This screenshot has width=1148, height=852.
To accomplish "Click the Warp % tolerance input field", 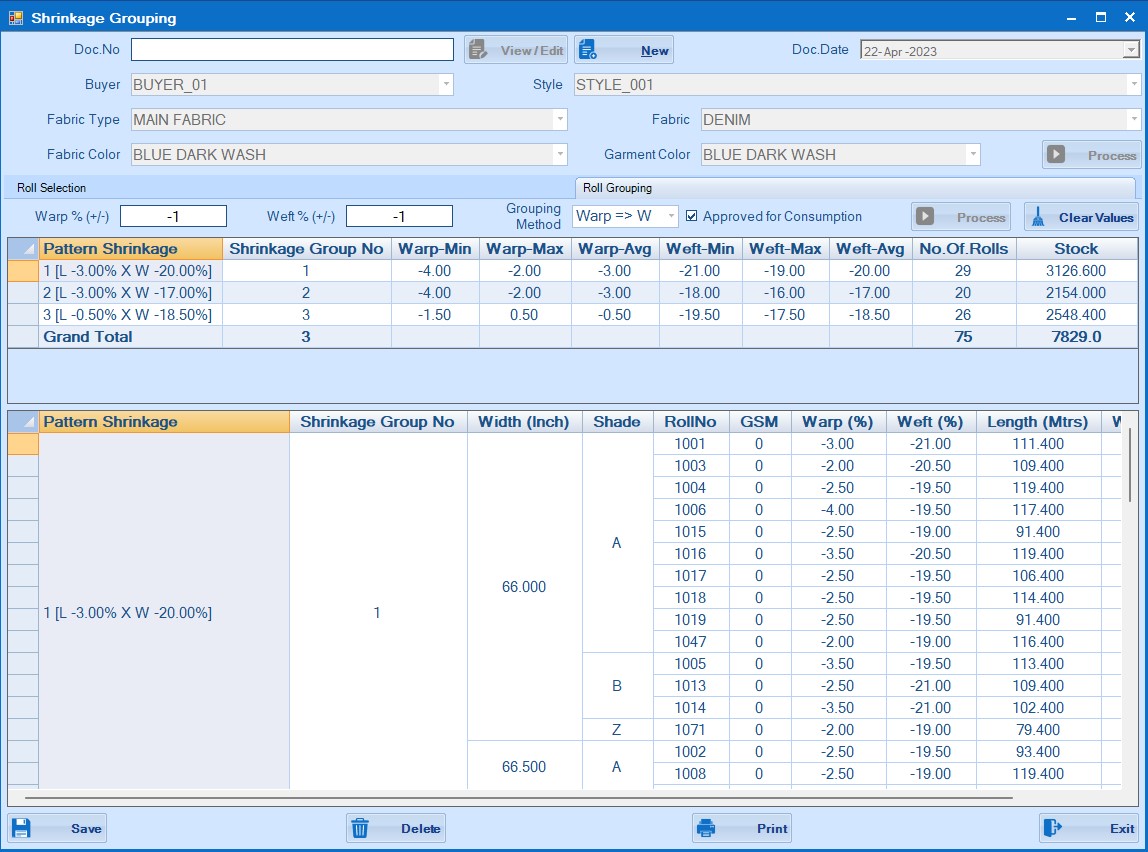I will click(x=174, y=216).
